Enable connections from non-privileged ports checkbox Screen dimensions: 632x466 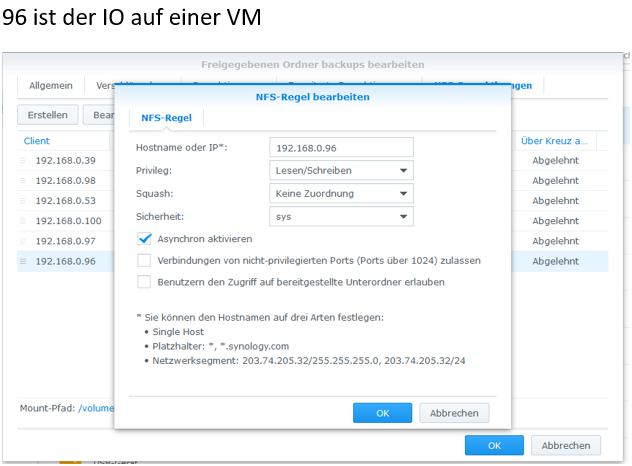[x=144, y=260]
